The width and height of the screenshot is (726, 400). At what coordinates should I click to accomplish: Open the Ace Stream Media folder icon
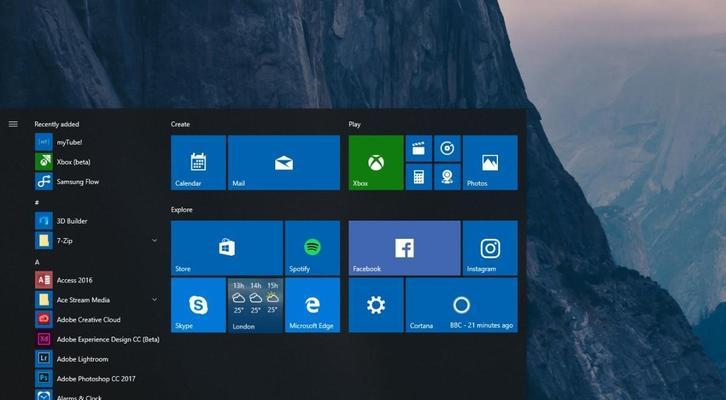coord(44,300)
